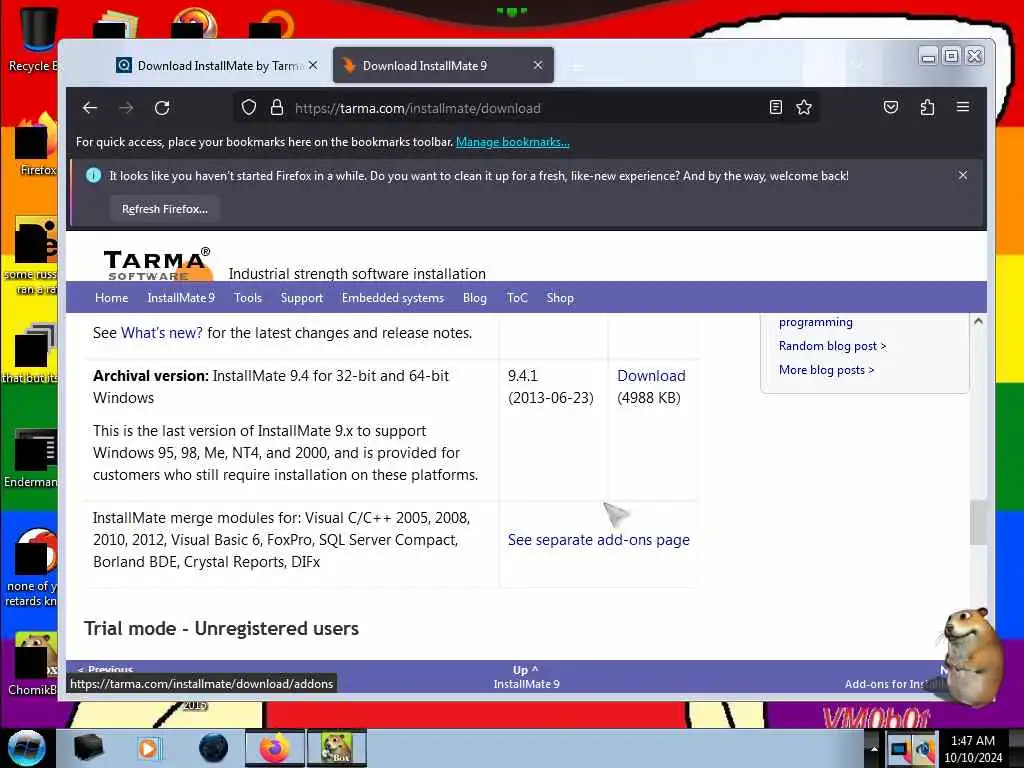Click the Refresh Firefox button
This screenshot has width=1024, height=768.
coord(165,209)
